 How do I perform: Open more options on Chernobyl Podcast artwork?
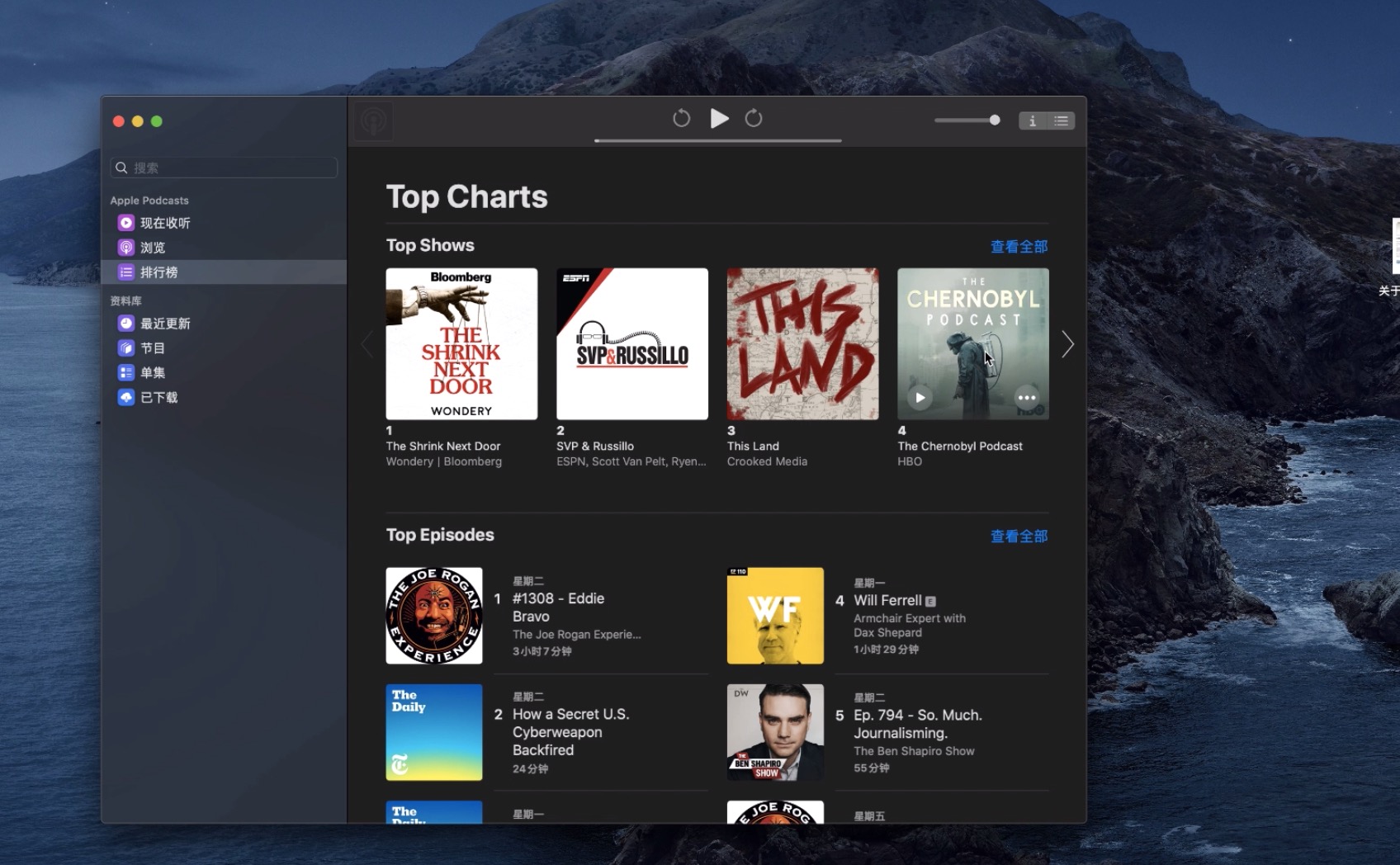tap(1027, 398)
